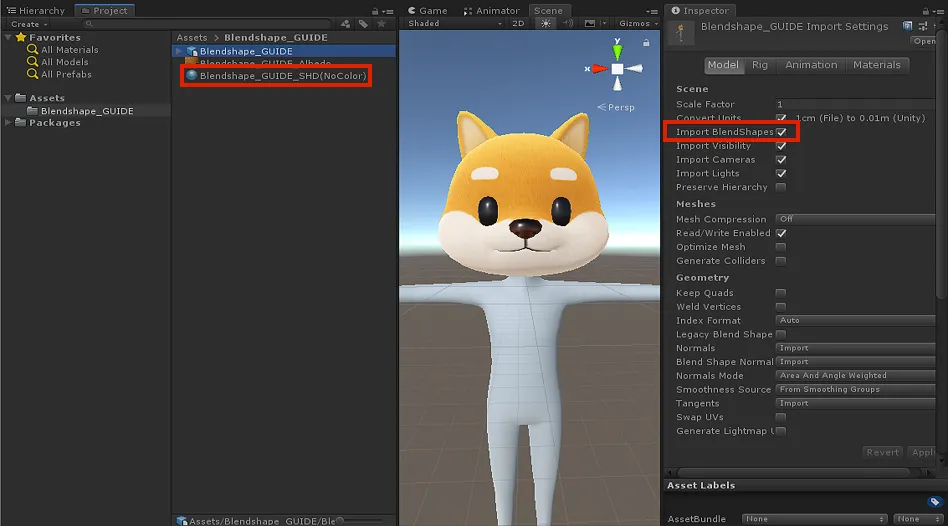Open the Shaded draw mode dropdown
Viewport: 948px width, 526px height.
click(454, 24)
